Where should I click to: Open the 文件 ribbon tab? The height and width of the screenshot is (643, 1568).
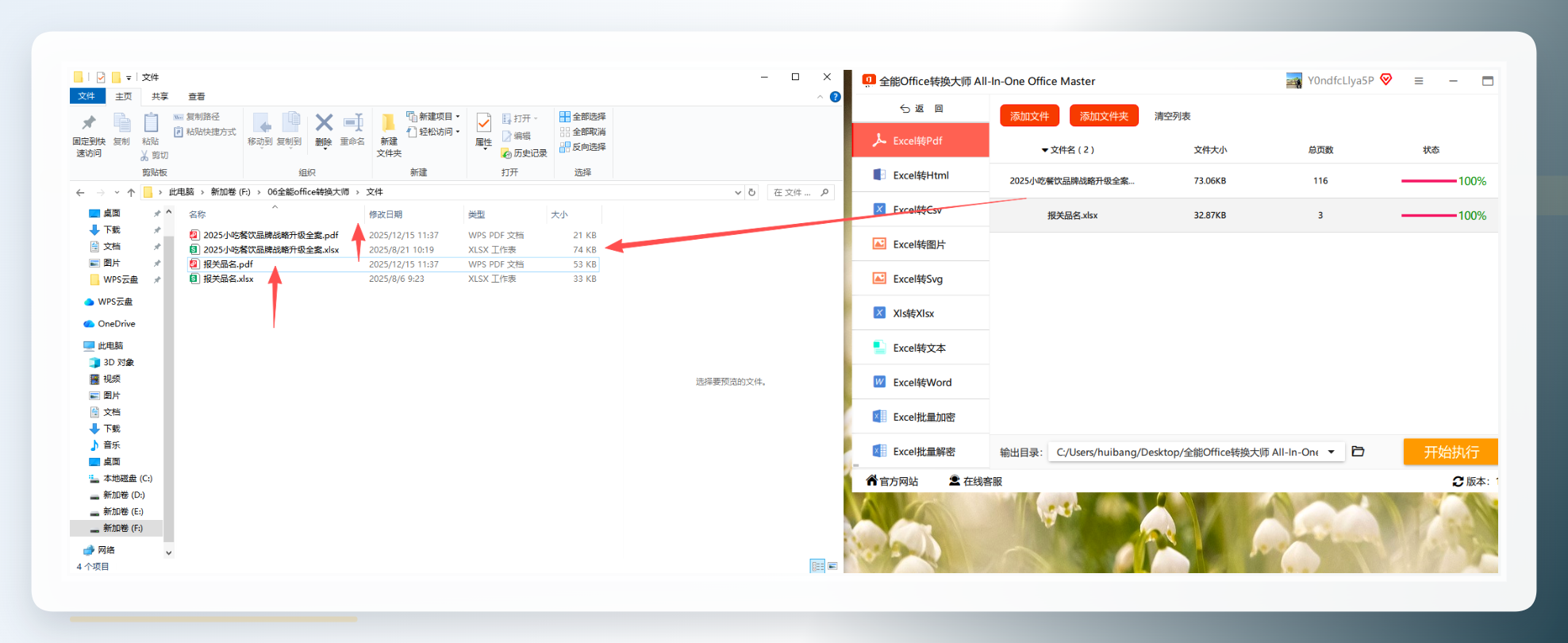pyautogui.click(x=86, y=96)
